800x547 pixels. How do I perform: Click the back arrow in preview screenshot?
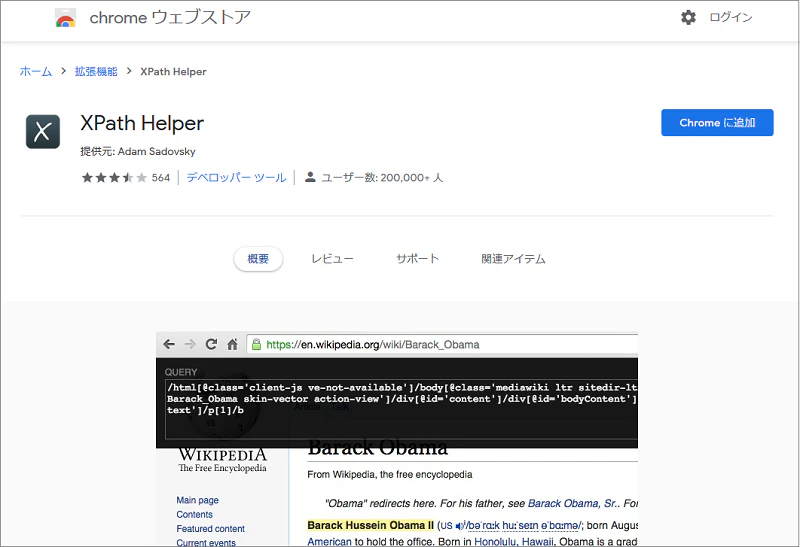(169, 344)
